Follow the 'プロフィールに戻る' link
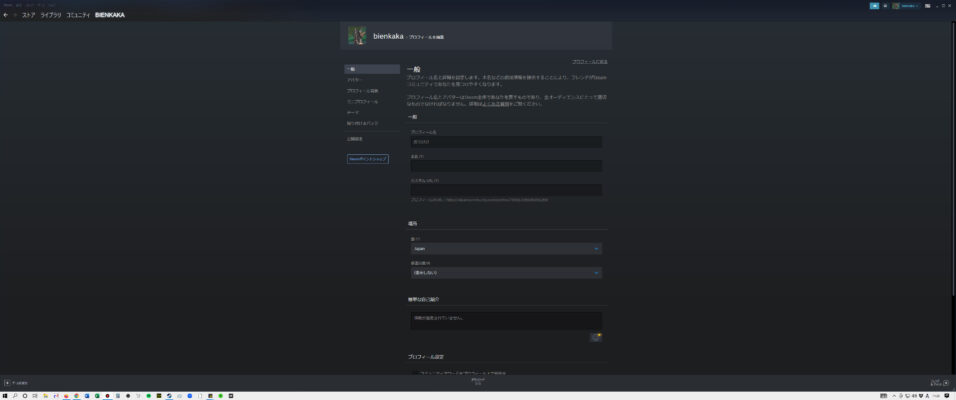 (589, 61)
